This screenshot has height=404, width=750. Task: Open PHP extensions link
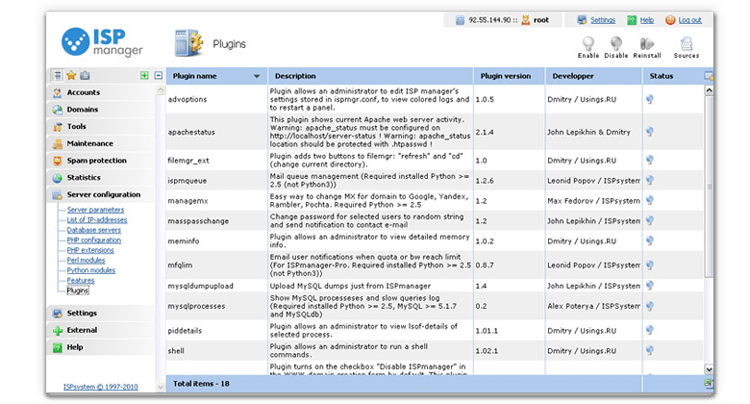90,250
